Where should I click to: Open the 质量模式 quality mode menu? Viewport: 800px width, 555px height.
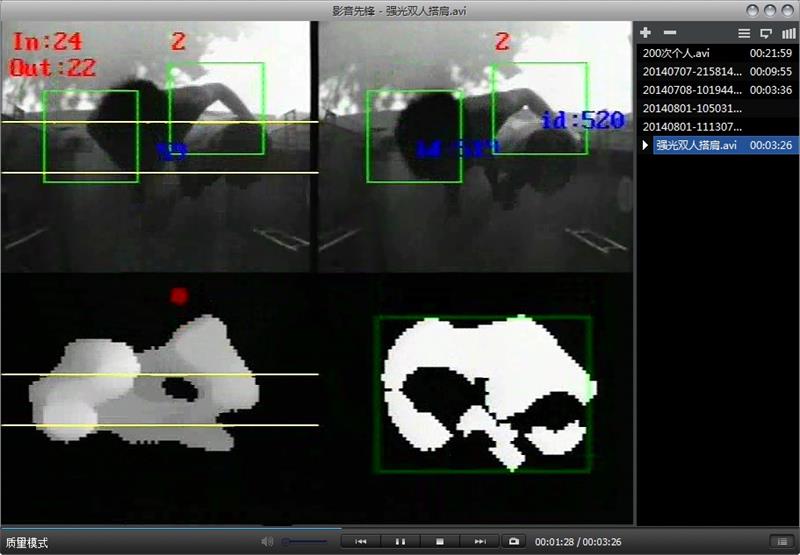pos(27,542)
